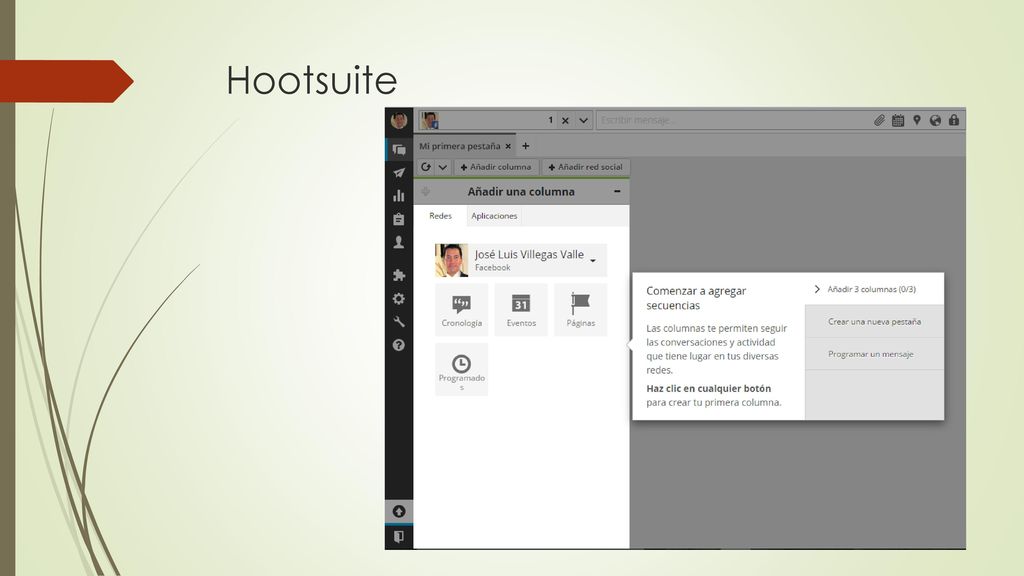The width and height of the screenshot is (1024, 576).
Task: Click the Añadir columna button
Action: click(496, 167)
